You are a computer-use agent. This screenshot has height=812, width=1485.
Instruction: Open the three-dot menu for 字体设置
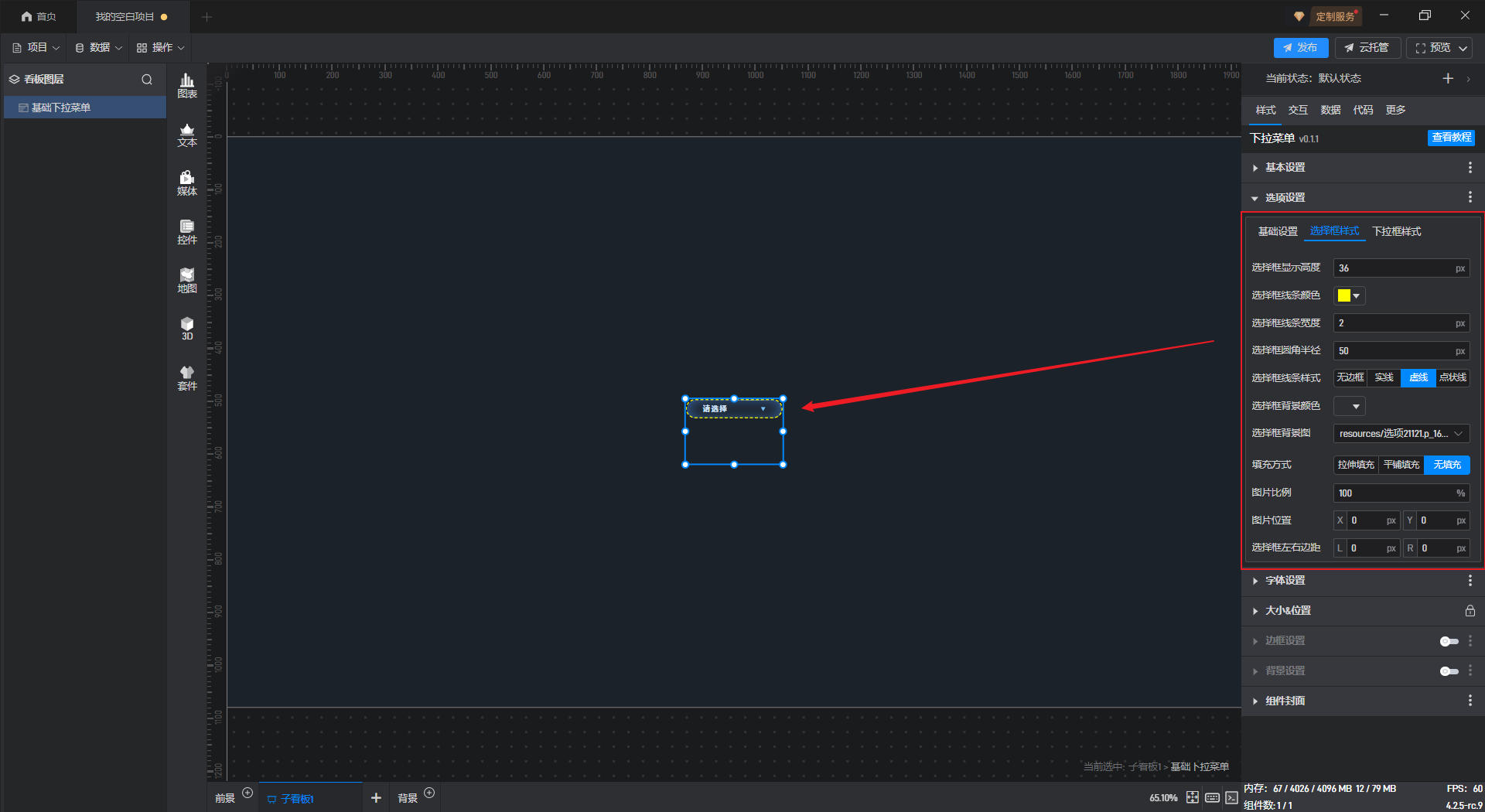click(1470, 581)
